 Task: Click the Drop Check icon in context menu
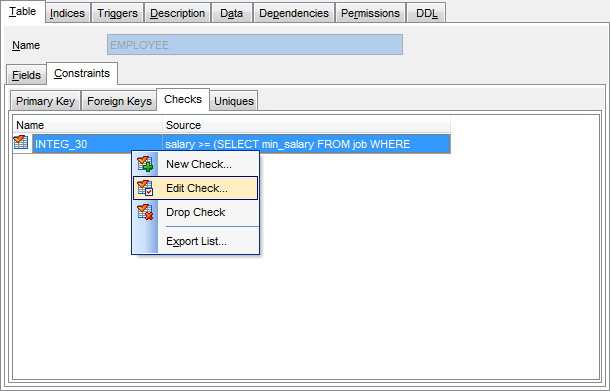(145, 212)
